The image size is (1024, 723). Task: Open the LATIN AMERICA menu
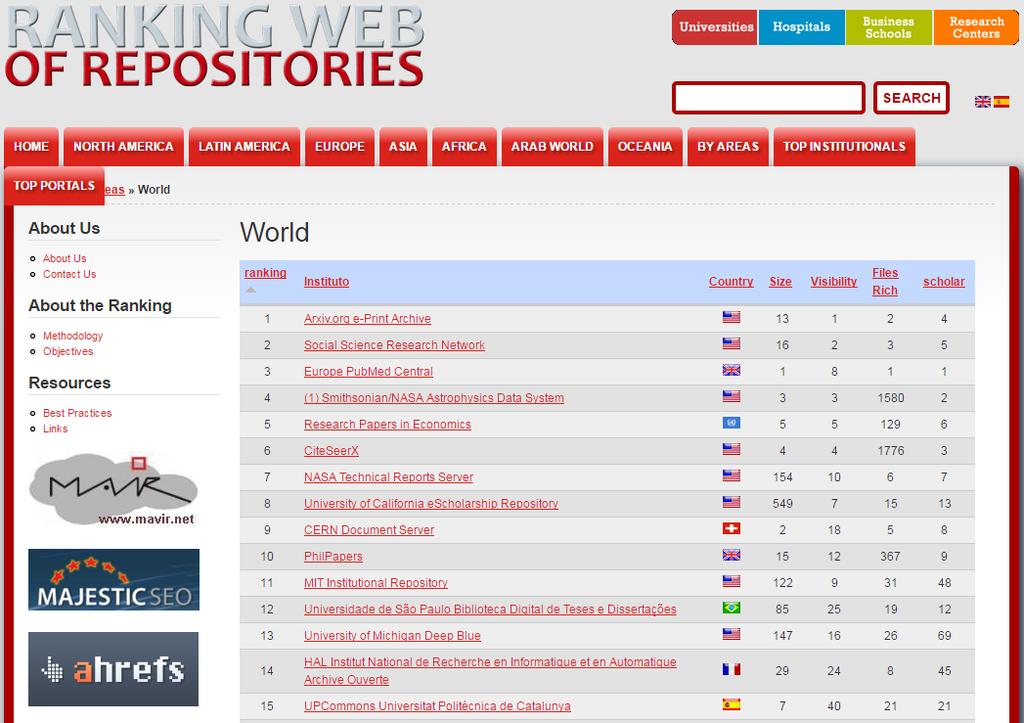[x=244, y=147]
